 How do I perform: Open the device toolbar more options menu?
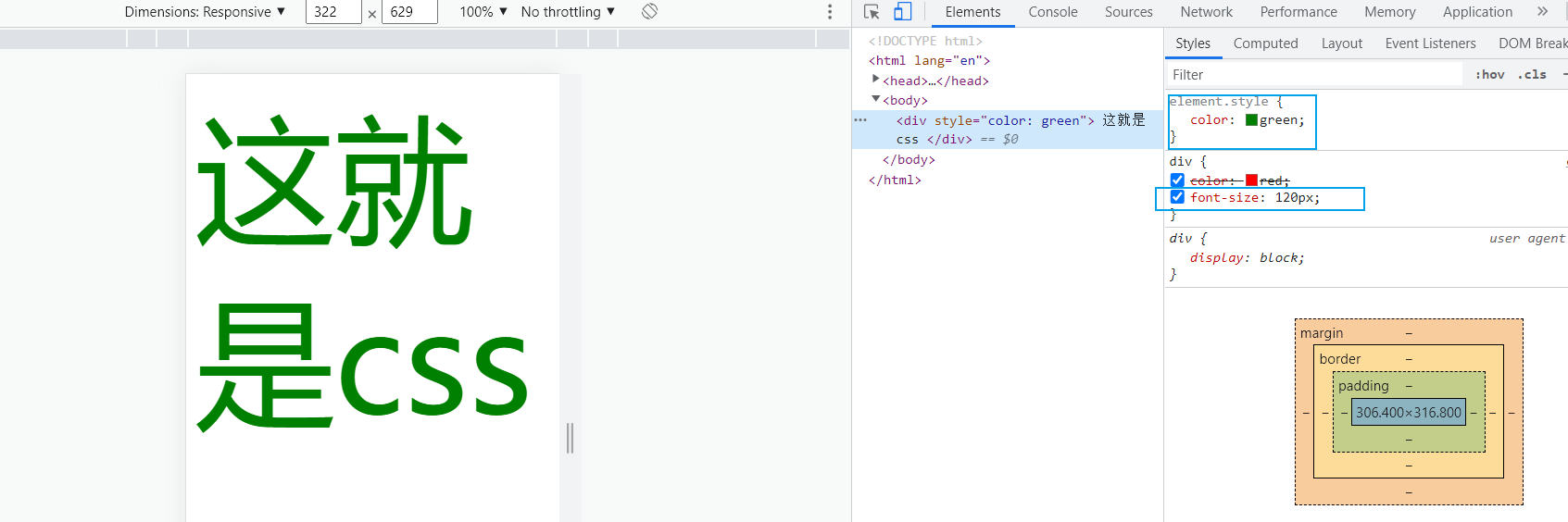click(830, 12)
